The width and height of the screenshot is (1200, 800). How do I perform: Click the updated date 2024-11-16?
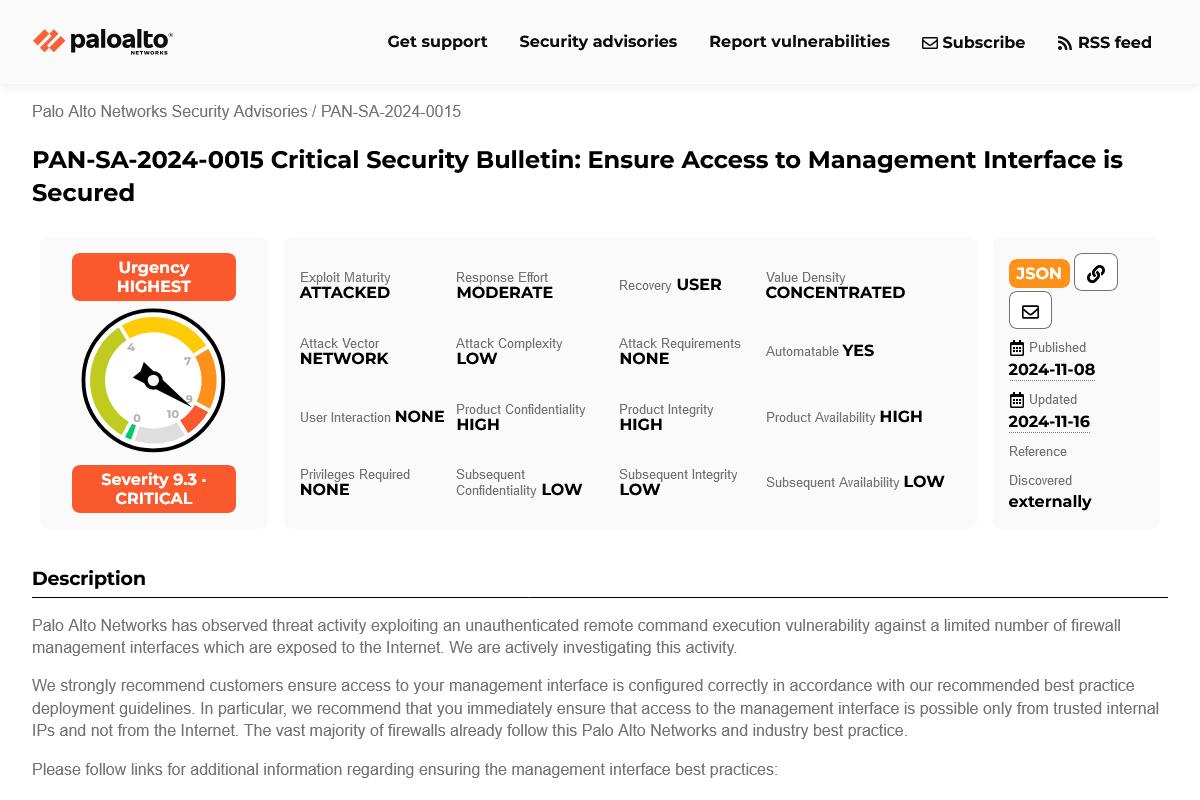point(1049,422)
